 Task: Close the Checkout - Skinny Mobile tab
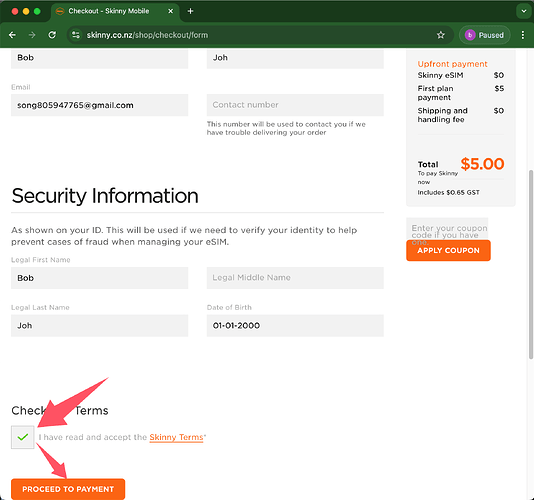pos(171,11)
